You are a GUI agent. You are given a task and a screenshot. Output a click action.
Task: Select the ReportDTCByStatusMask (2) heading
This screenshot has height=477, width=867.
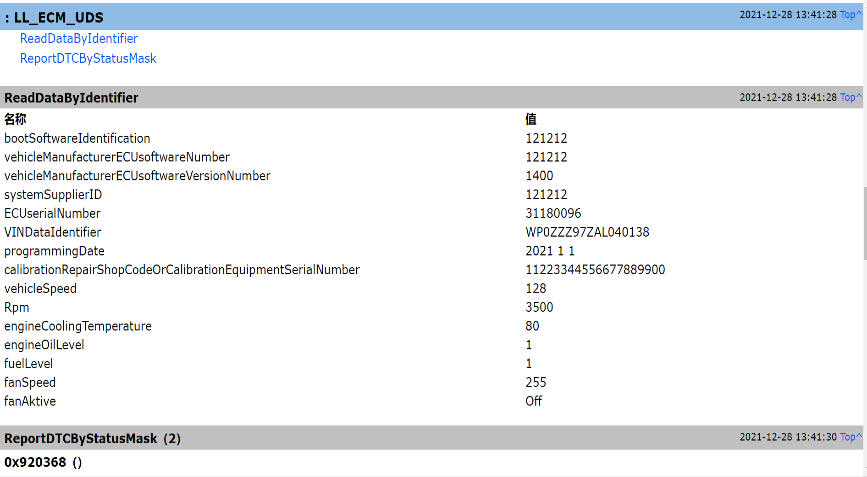[x=92, y=438]
